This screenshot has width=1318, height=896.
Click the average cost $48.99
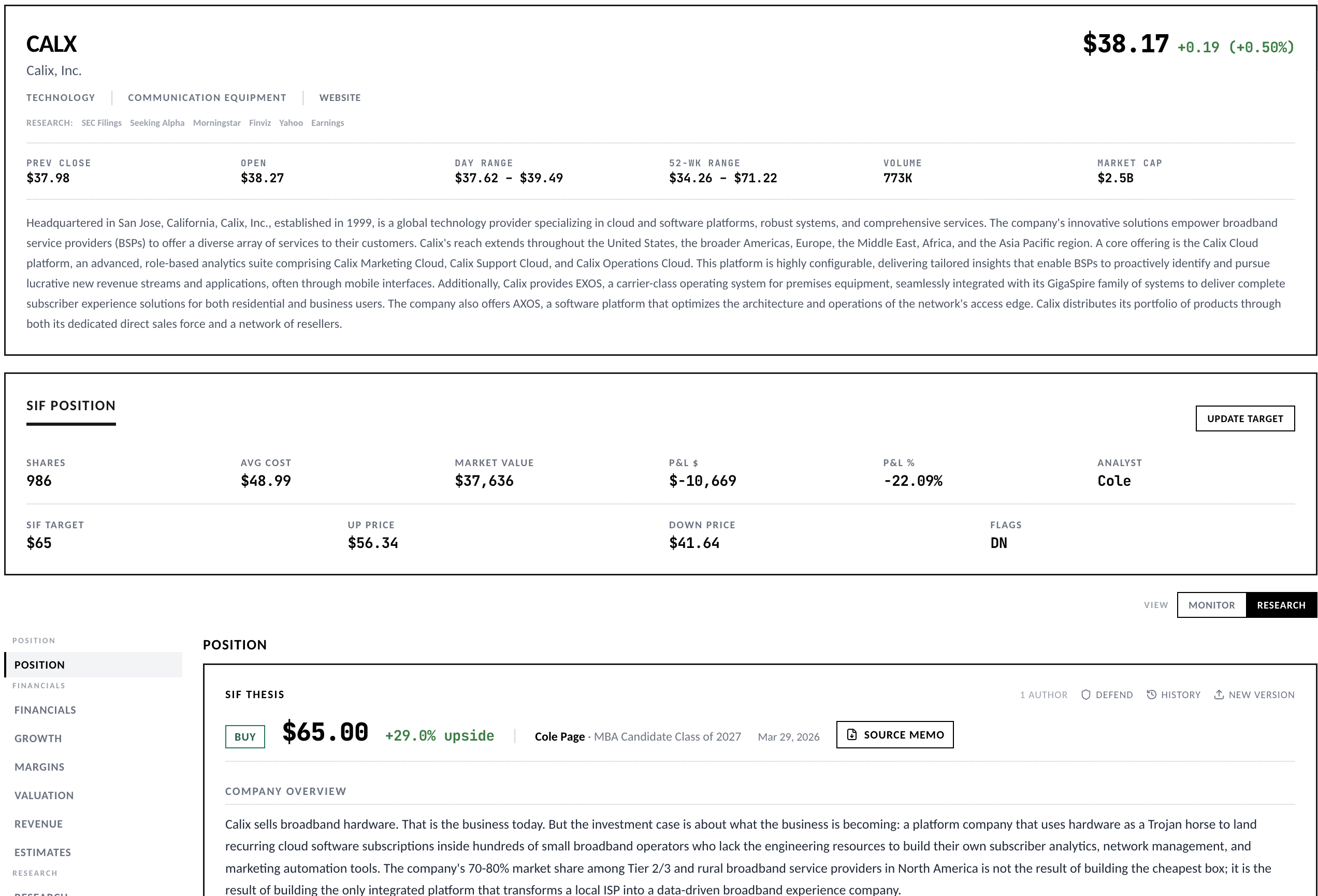point(266,481)
